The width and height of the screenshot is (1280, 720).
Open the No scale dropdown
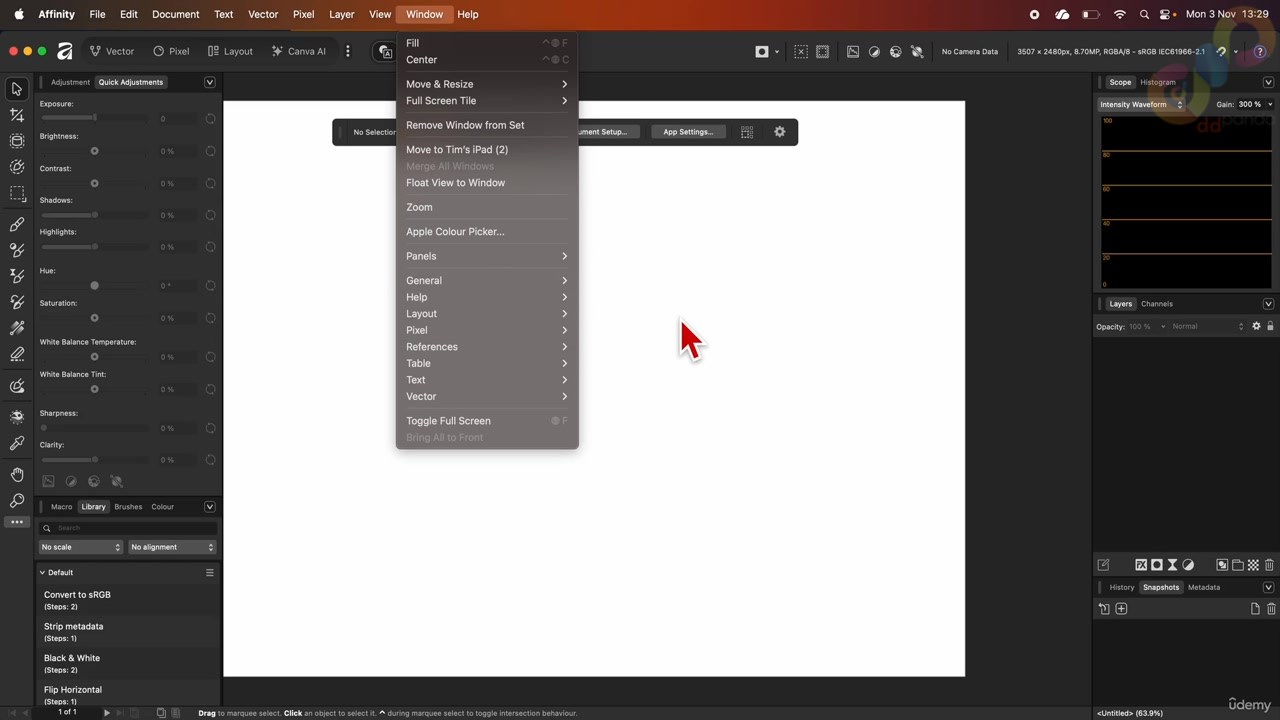pyautogui.click(x=81, y=547)
